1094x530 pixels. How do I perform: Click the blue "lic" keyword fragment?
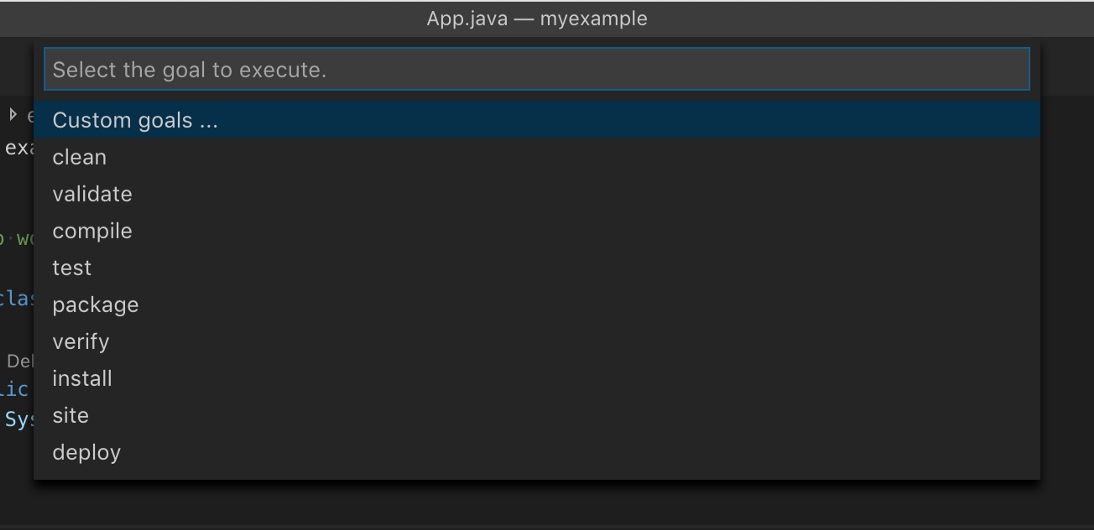tap(16, 388)
